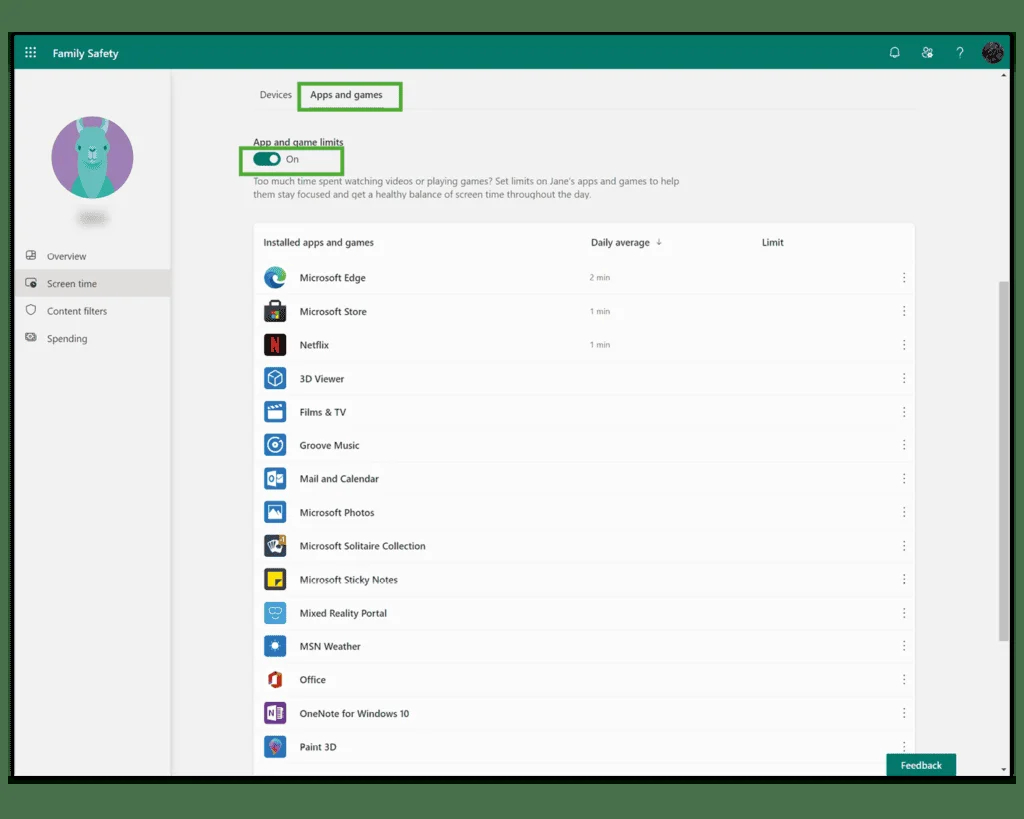The height and width of the screenshot is (819, 1024).
Task: Select the Apps and games tab
Action: 346,95
